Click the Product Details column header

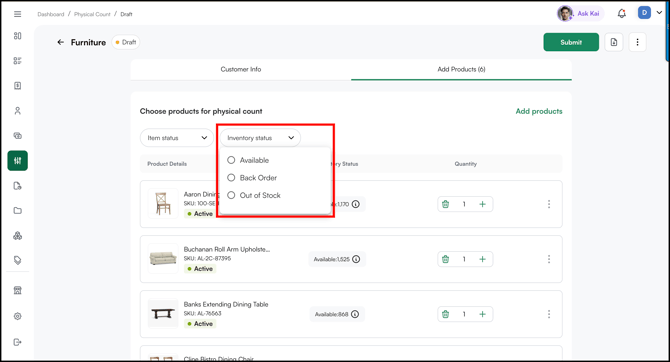point(167,164)
